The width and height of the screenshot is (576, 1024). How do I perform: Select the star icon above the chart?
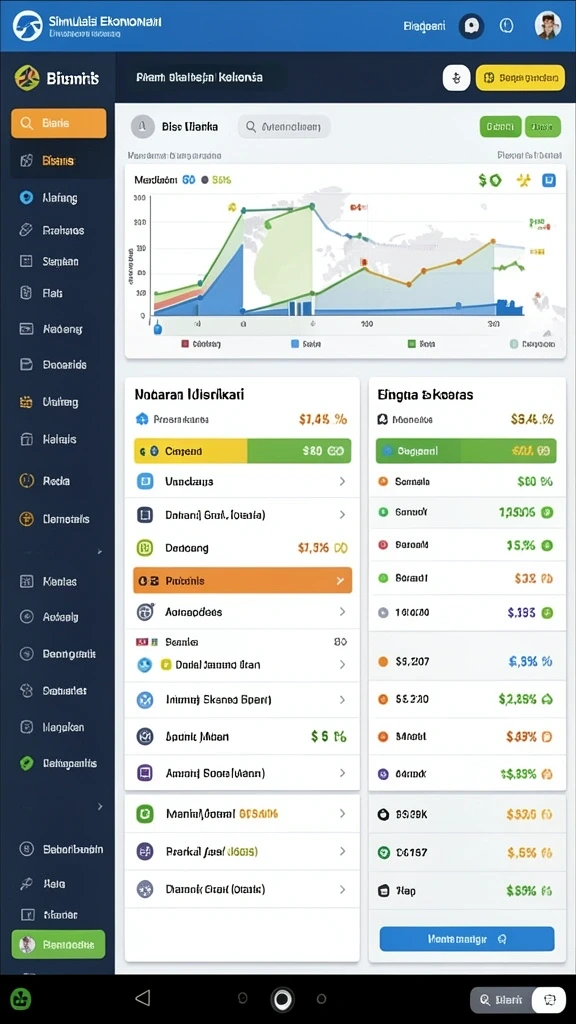pos(524,180)
